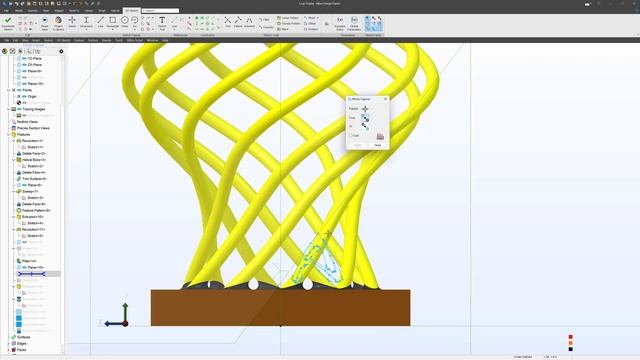Click the Sketch Text tool
This screenshot has height=360, width=640.
pyautogui.click(x=162, y=23)
